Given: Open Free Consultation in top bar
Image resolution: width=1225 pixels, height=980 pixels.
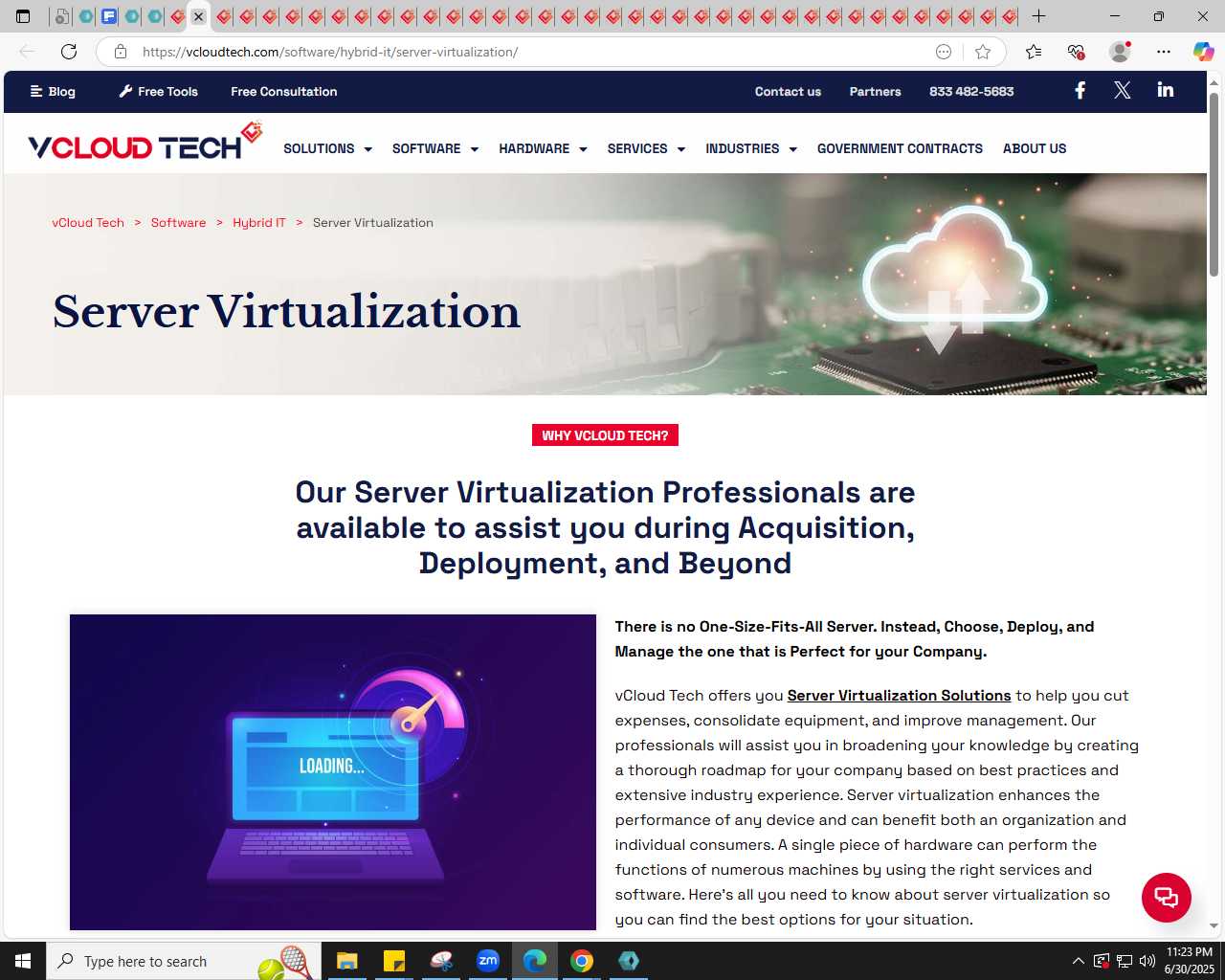Looking at the screenshot, I should point(283,92).
